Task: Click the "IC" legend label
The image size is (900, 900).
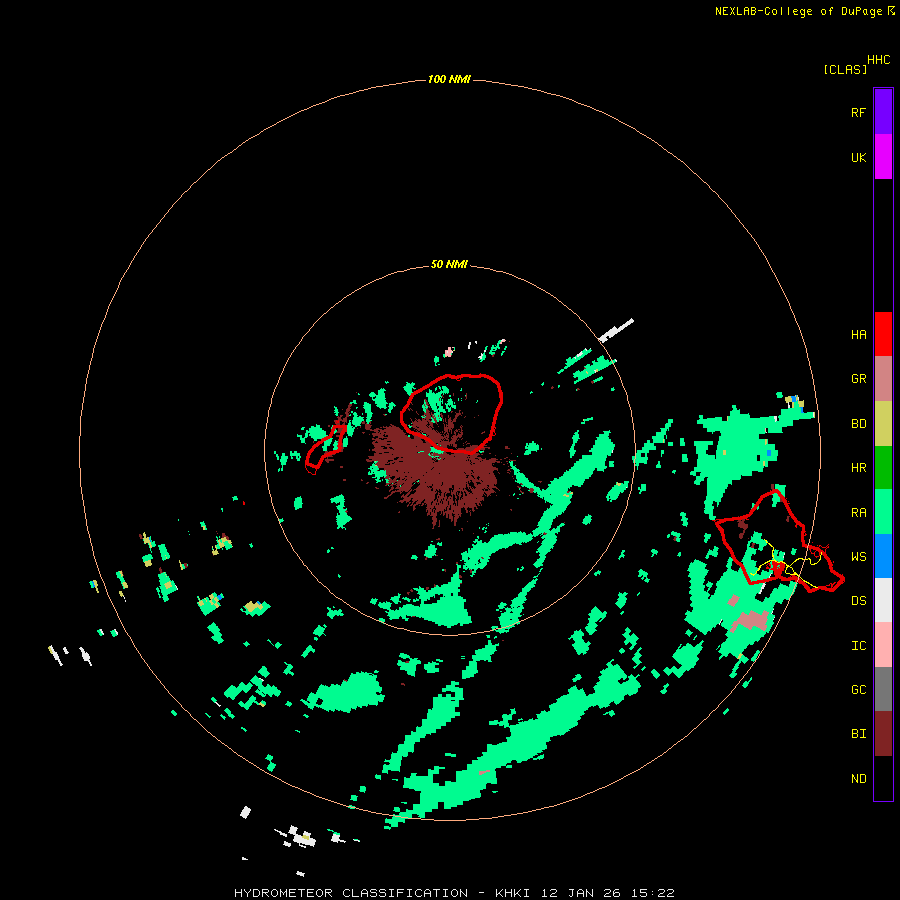Action: 858,645
